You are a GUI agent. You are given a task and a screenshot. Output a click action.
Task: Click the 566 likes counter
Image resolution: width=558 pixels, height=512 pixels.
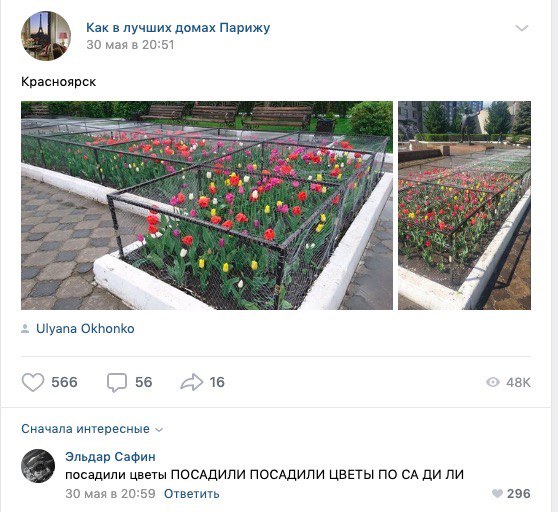[64, 382]
